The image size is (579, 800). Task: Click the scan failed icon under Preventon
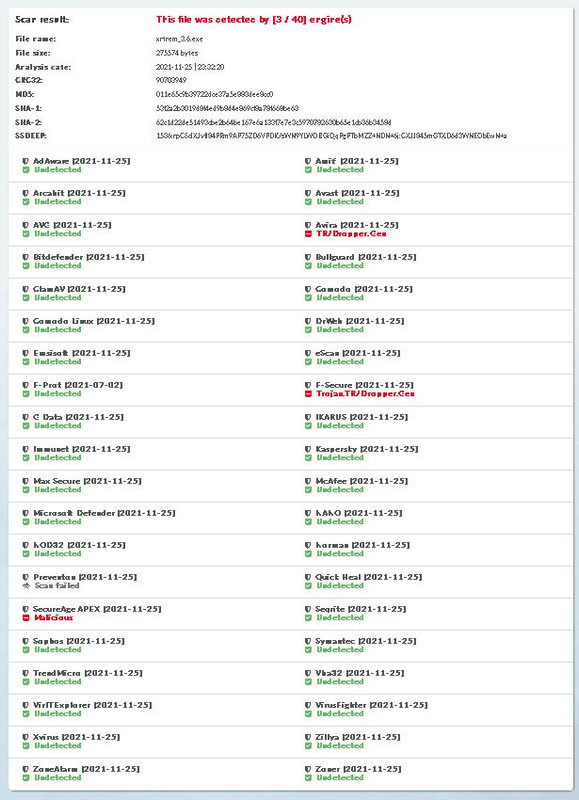point(26,586)
